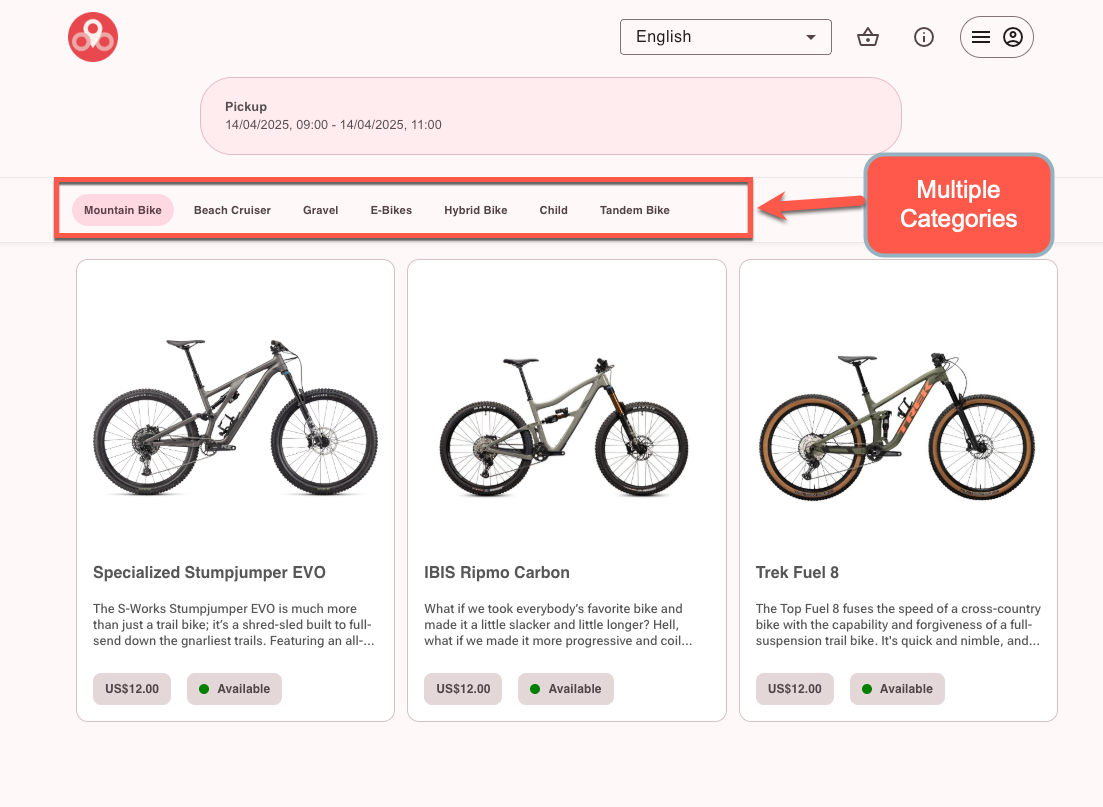Click the IBIS Ripmo Carbon description text
The height and width of the screenshot is (807, 1103).
point(559,625)
